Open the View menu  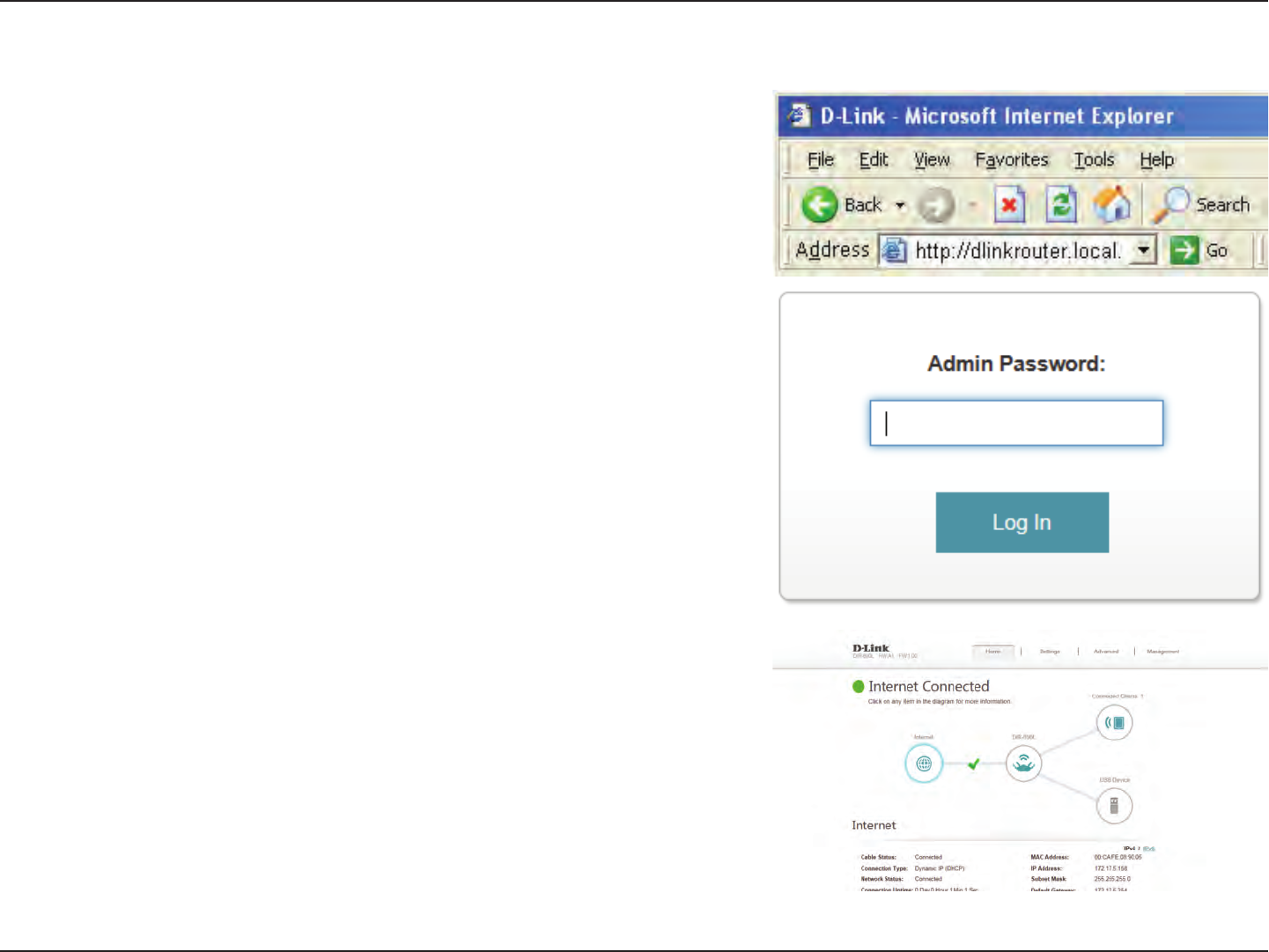tap(932, 159)
